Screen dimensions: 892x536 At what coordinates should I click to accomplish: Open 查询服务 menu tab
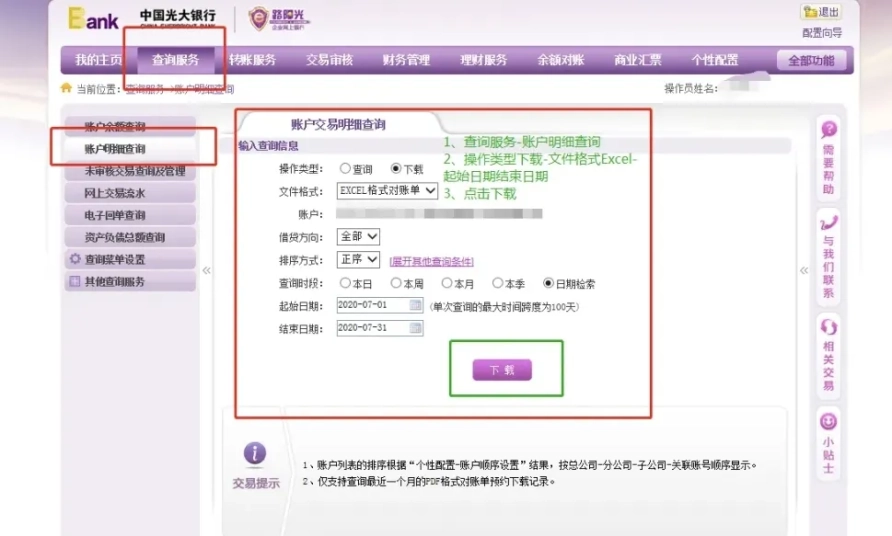(x=176, y=60)
